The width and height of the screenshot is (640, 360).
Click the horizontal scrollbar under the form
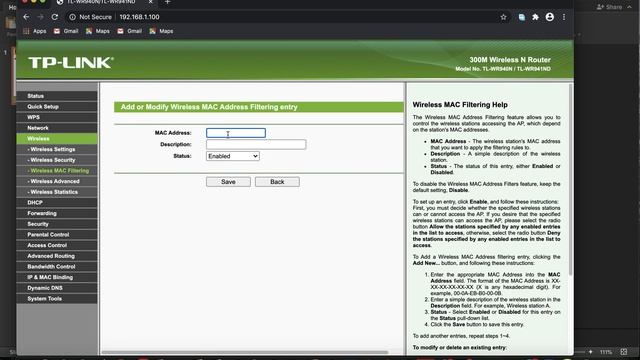coord(245,352)
